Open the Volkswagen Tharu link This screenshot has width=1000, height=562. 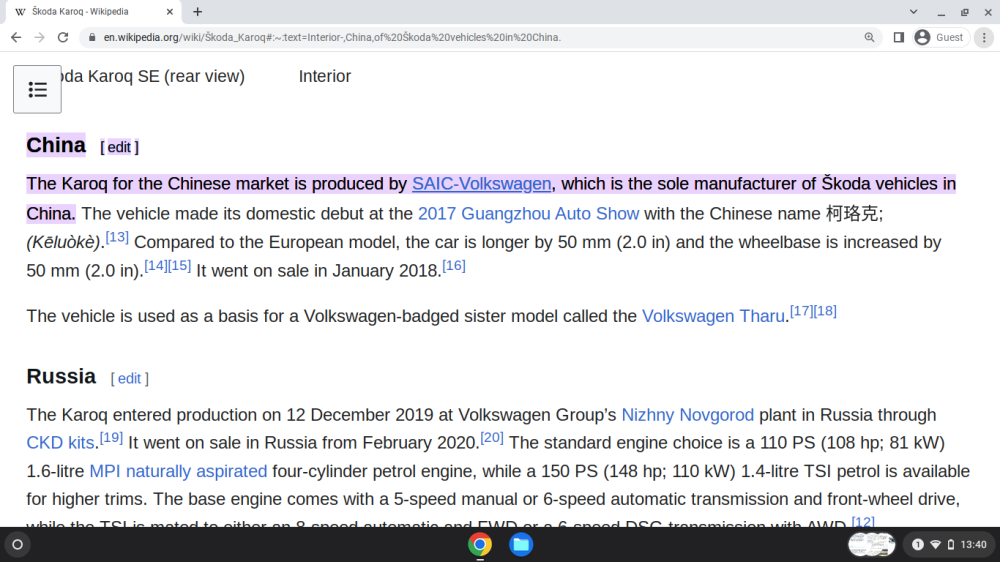(x=713, y=316)
